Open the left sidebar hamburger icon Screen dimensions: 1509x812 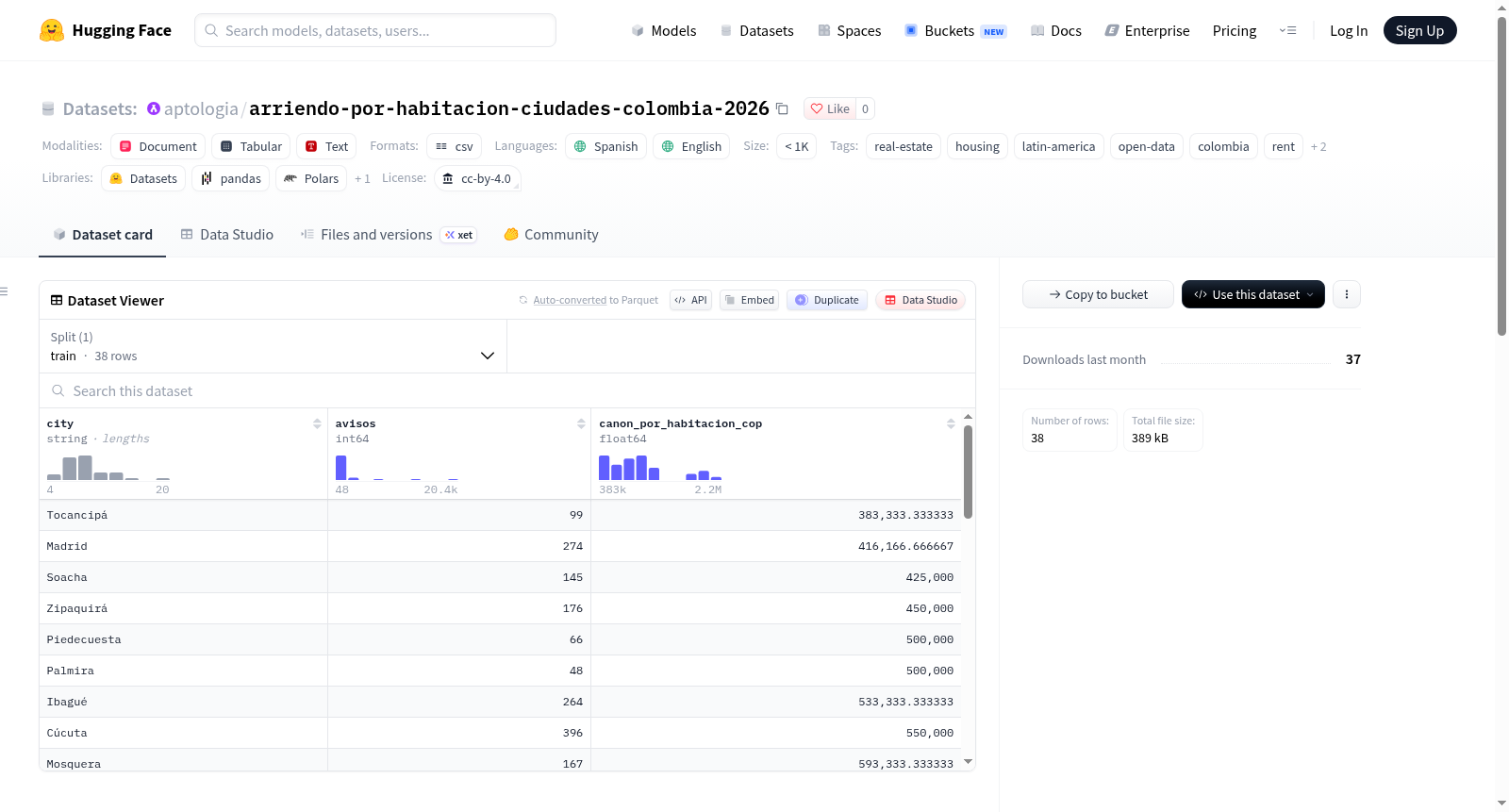click(x=5, y=291)
